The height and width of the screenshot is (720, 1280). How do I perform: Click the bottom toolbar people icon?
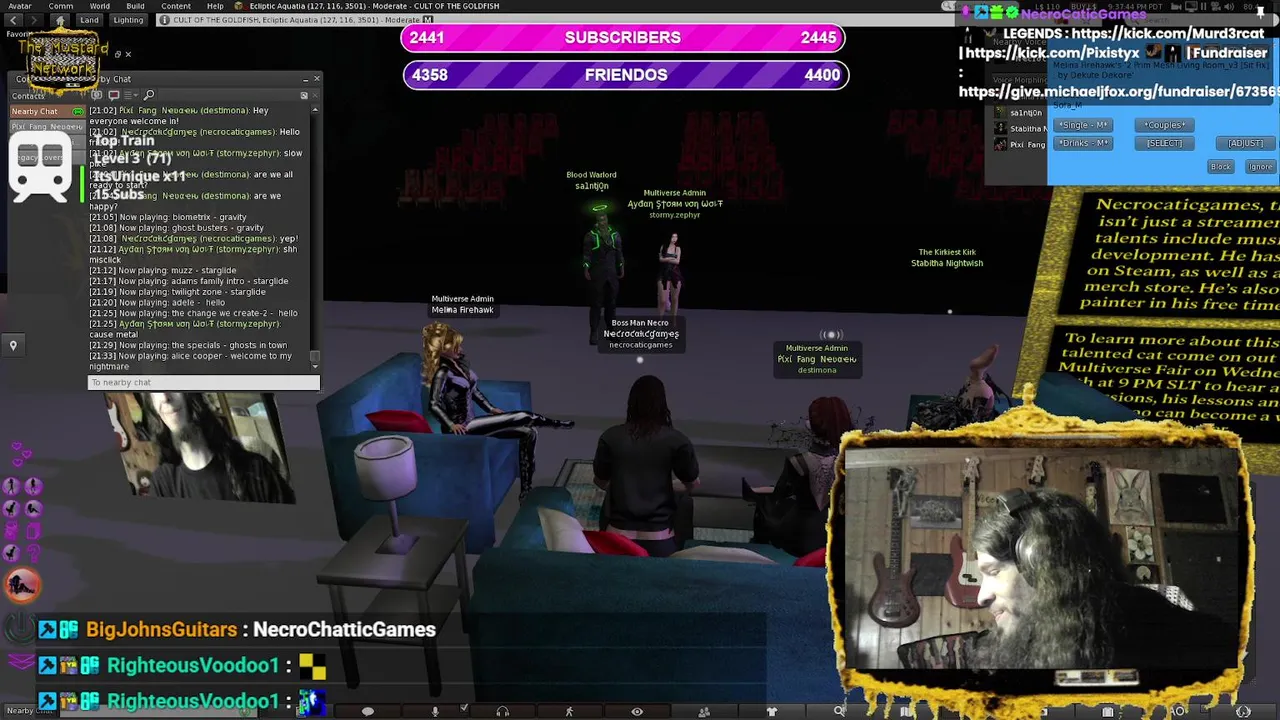click(x=704, y=711)
